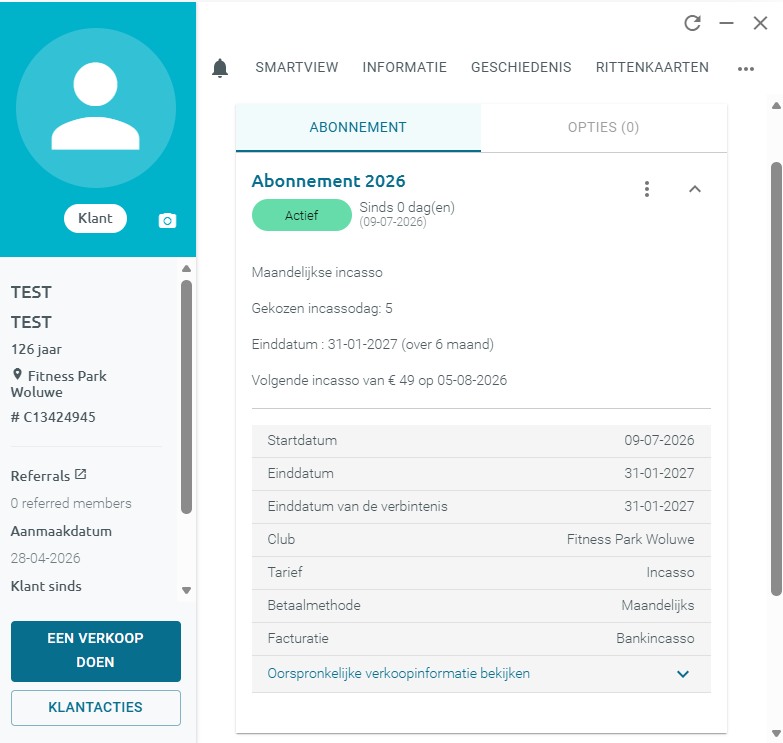Click the camera icon to change photo
Screen dimensions: 783x743
(x=167, y=220)
